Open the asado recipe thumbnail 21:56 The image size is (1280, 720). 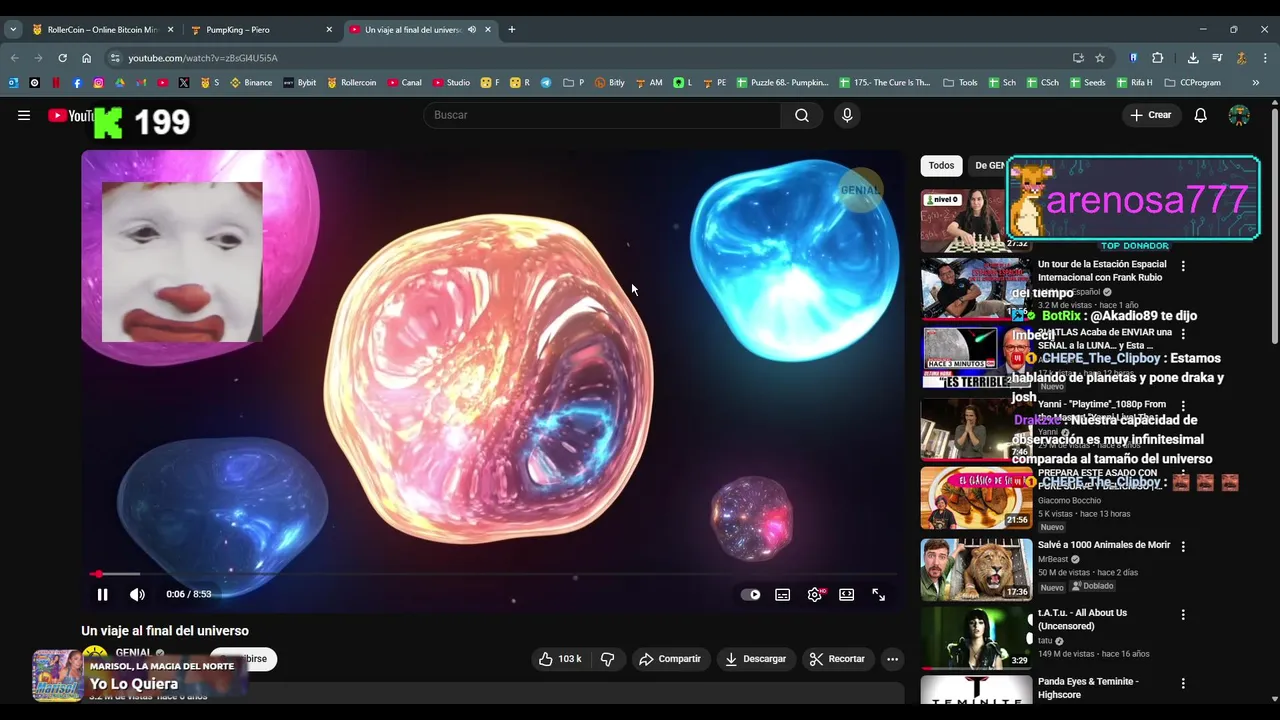[x=976, y=498]
